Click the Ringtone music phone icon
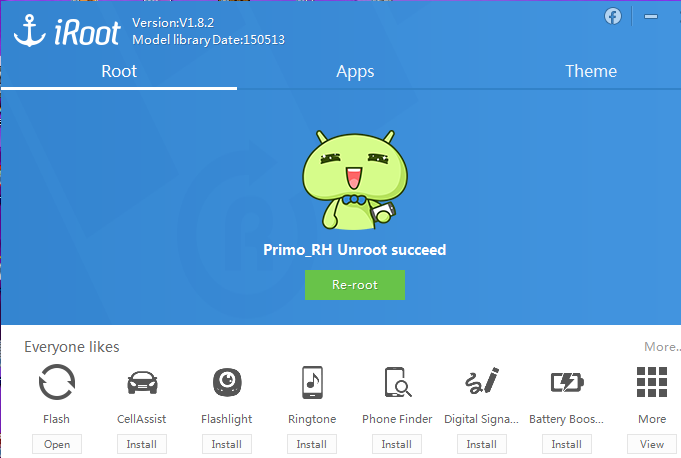Viewport: 681px width, 458px height. [312, 382]
